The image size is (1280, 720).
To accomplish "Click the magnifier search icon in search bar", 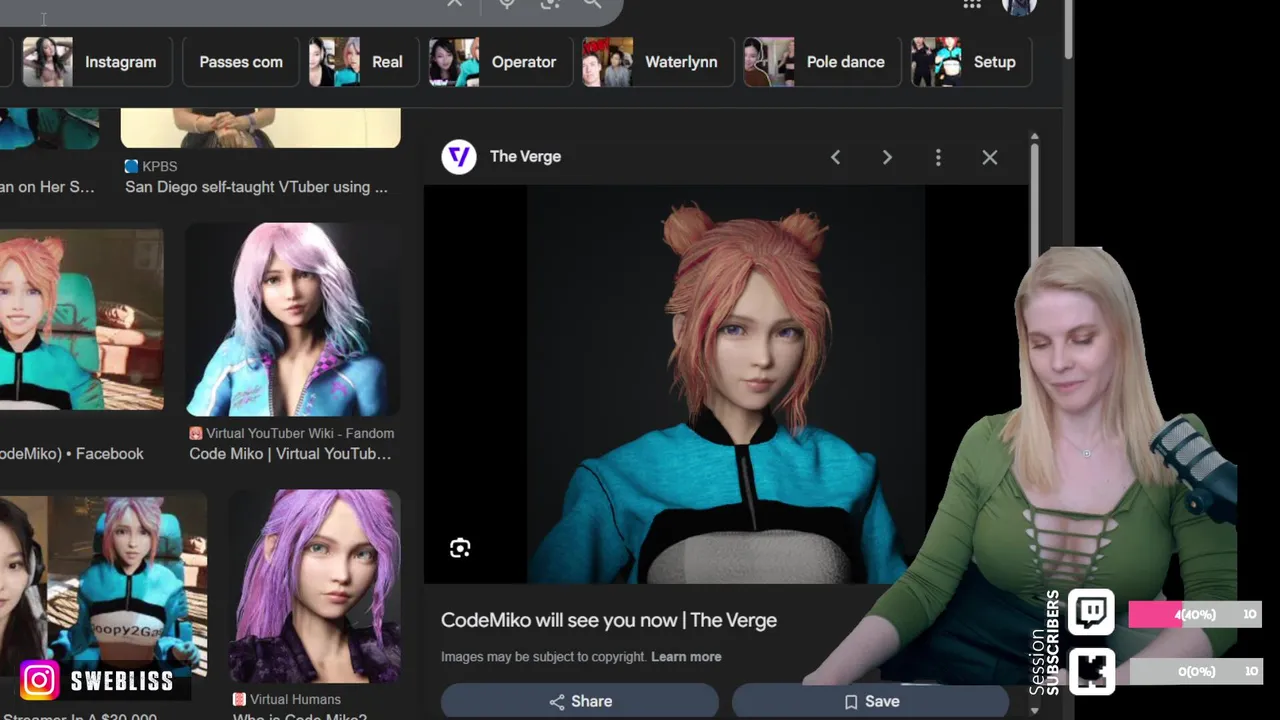I will (x=593, y=4).
